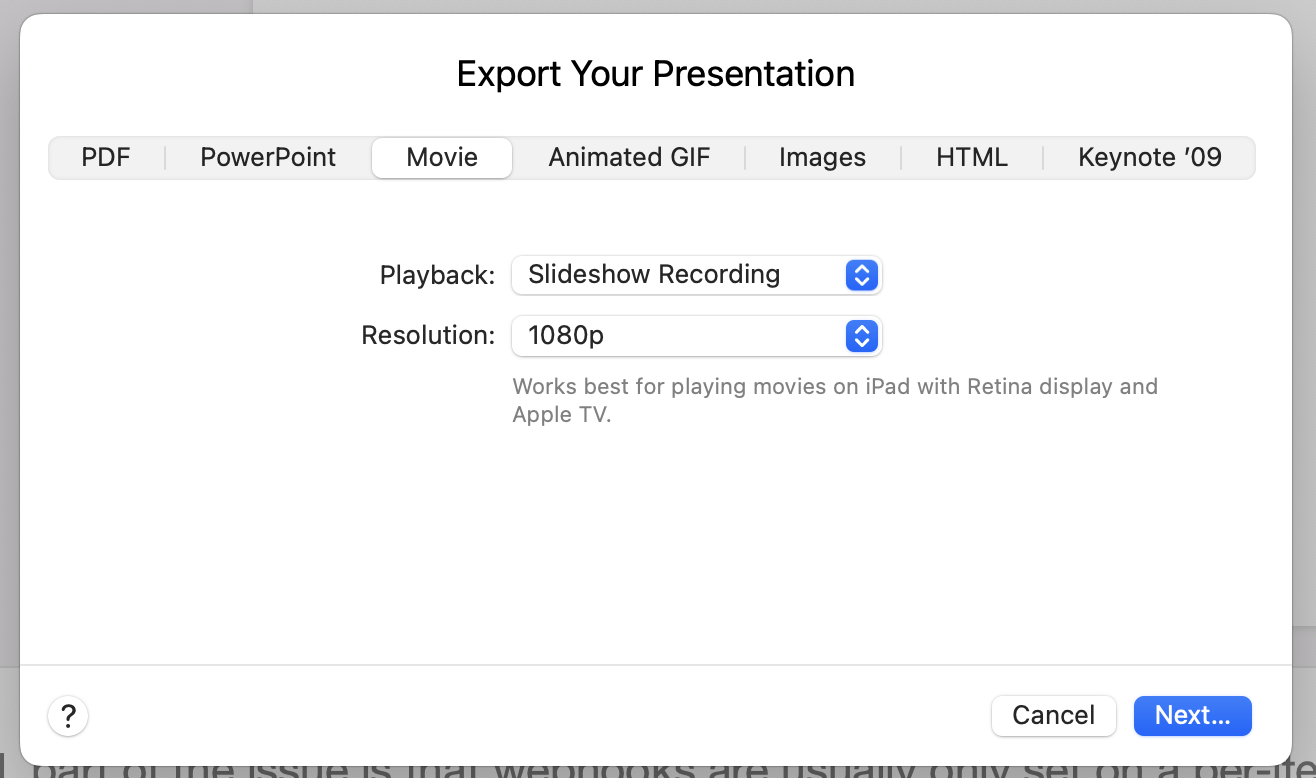Cancel the export dialog
The width and height of the screenshot is (1316, 778).
point(1053,715)
